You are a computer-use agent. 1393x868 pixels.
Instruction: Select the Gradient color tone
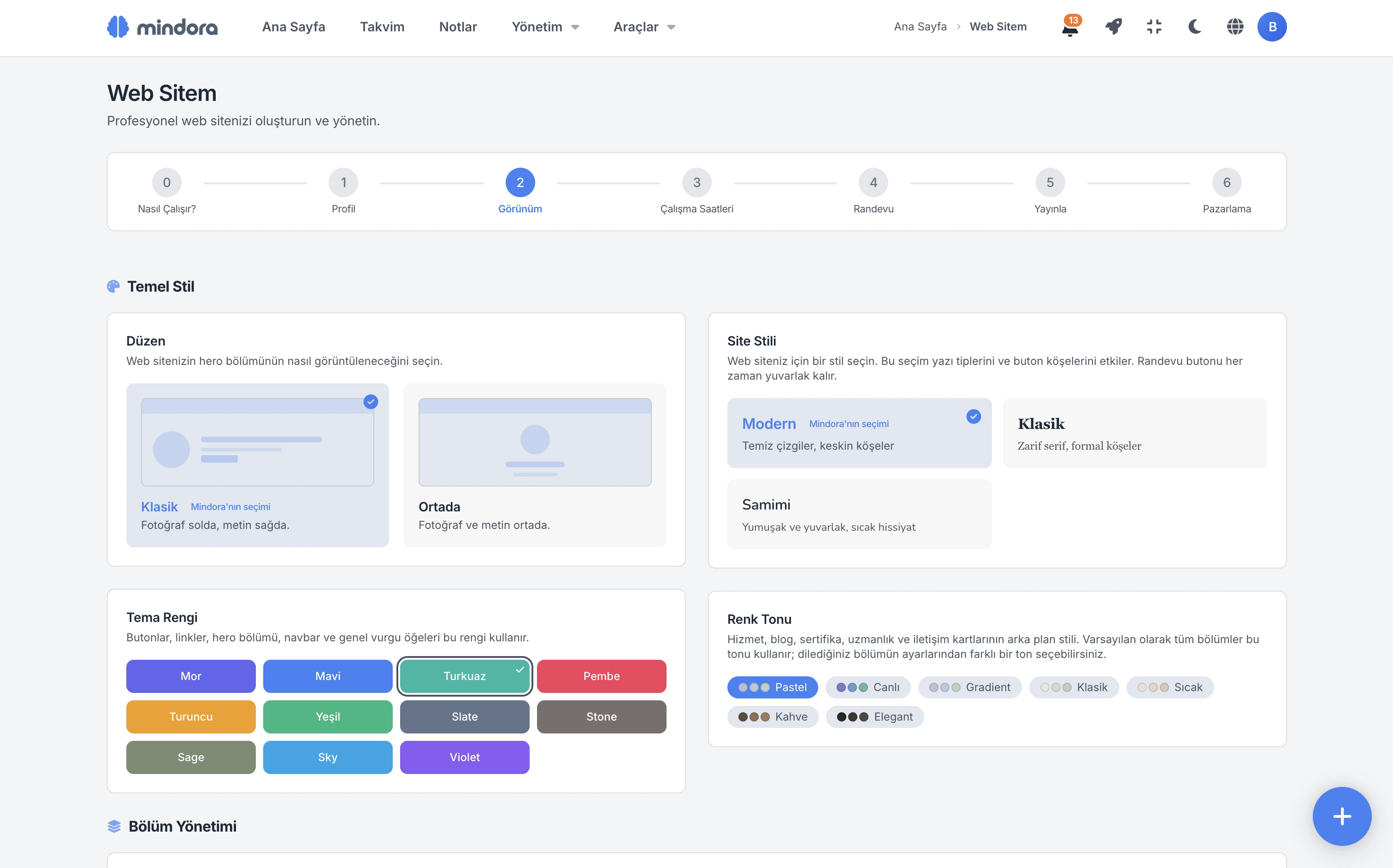click(969, 687)
